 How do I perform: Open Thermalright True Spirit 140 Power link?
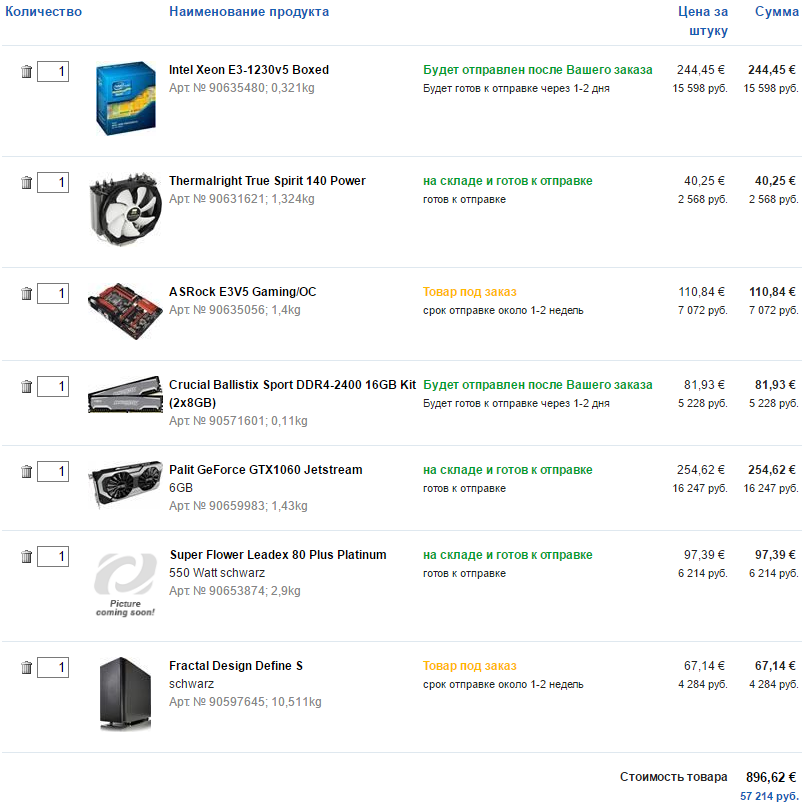tap(267, 181)
